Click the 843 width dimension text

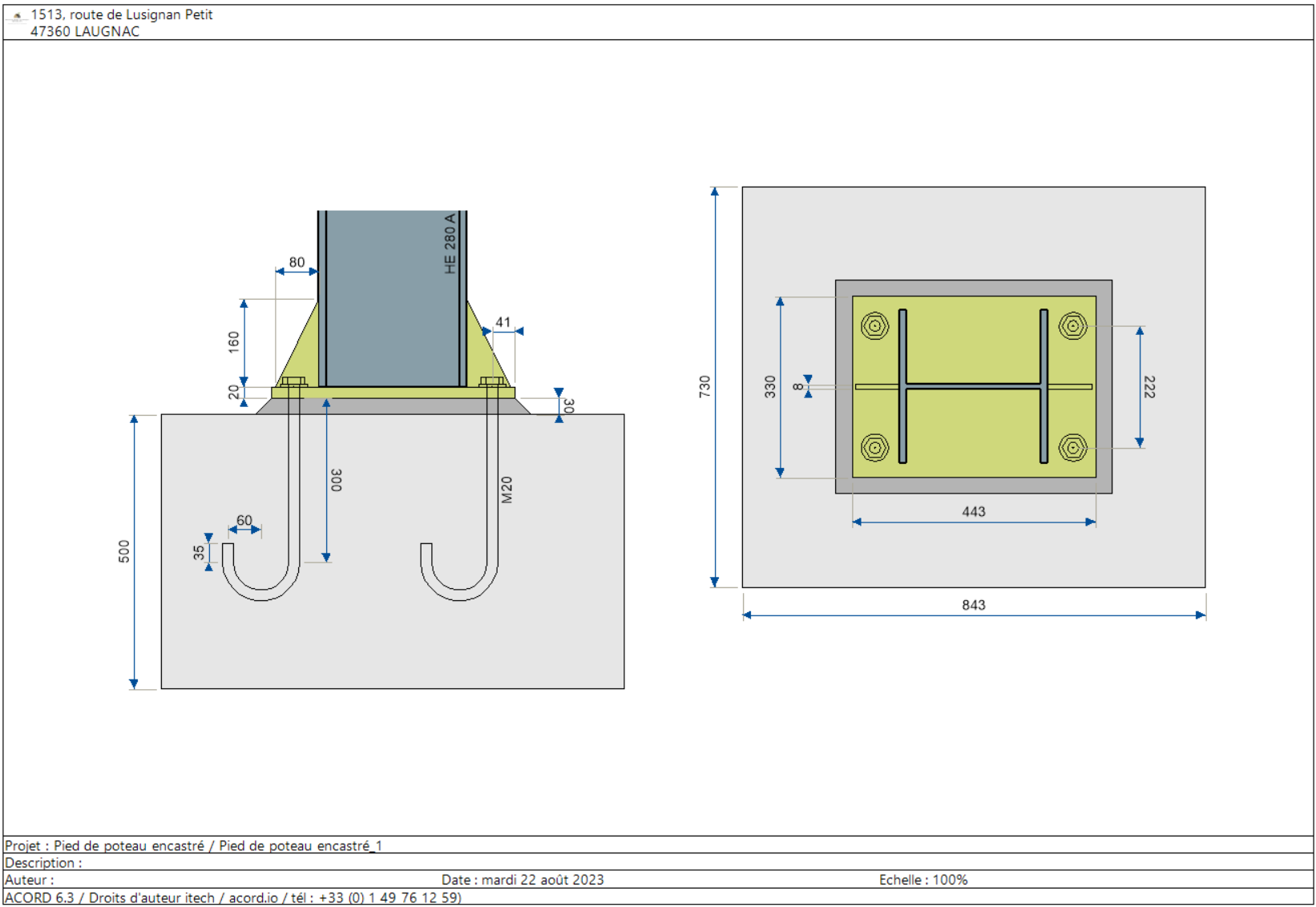tap(973, 605)
